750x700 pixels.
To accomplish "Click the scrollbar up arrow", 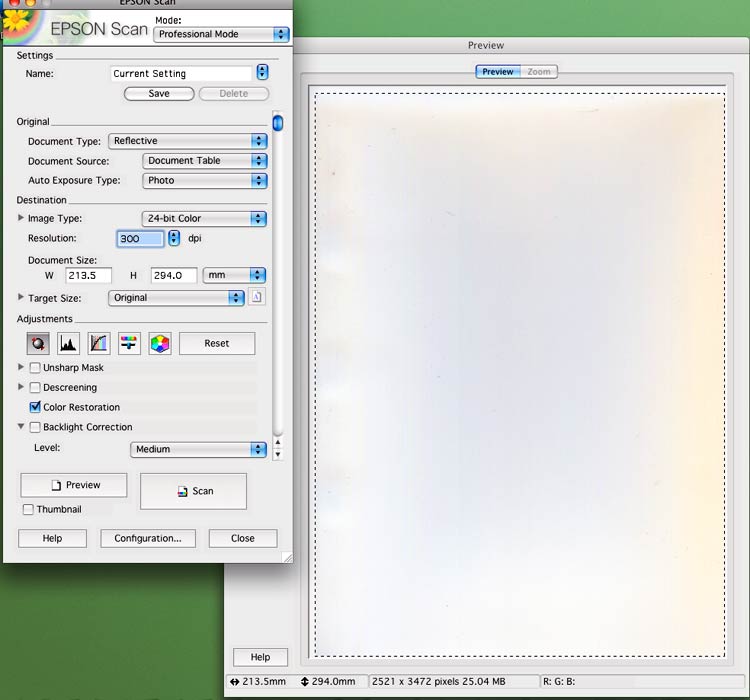I will pos(277,442).
